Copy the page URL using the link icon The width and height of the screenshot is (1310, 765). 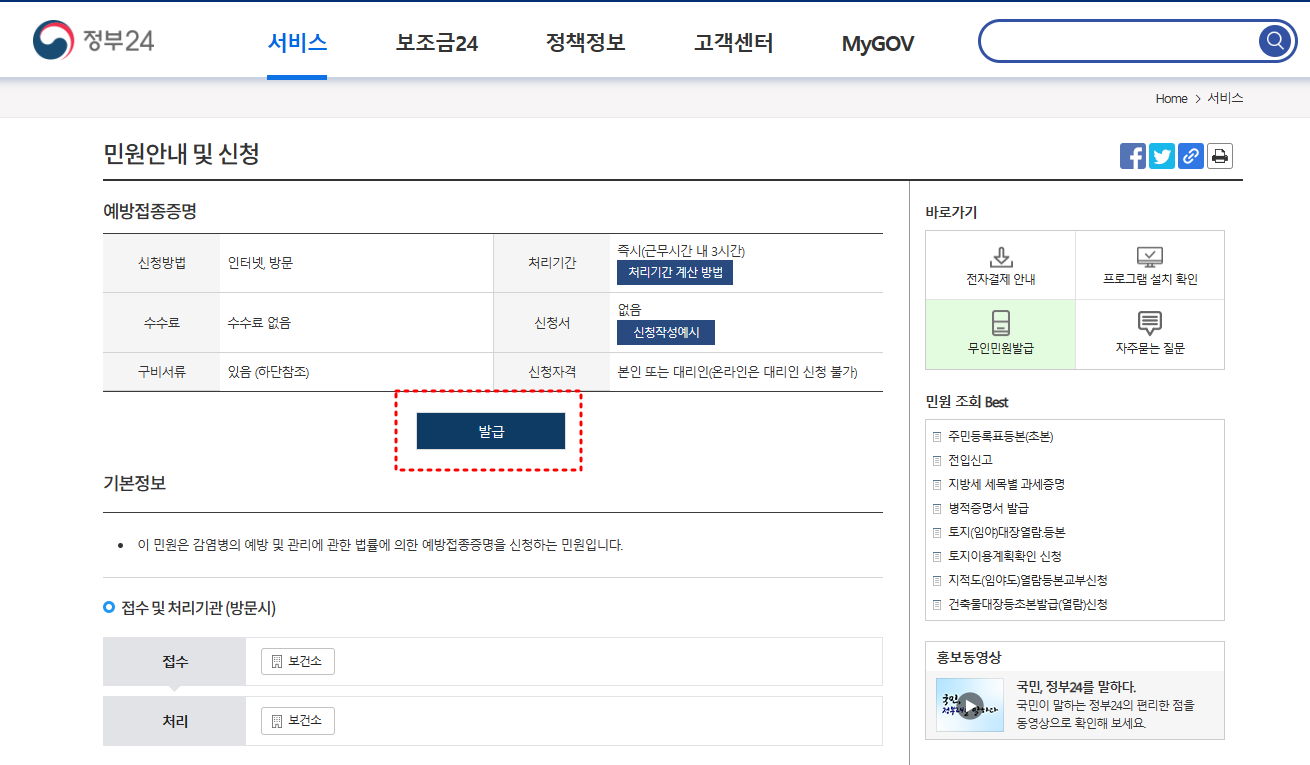tap(1190, 156)
